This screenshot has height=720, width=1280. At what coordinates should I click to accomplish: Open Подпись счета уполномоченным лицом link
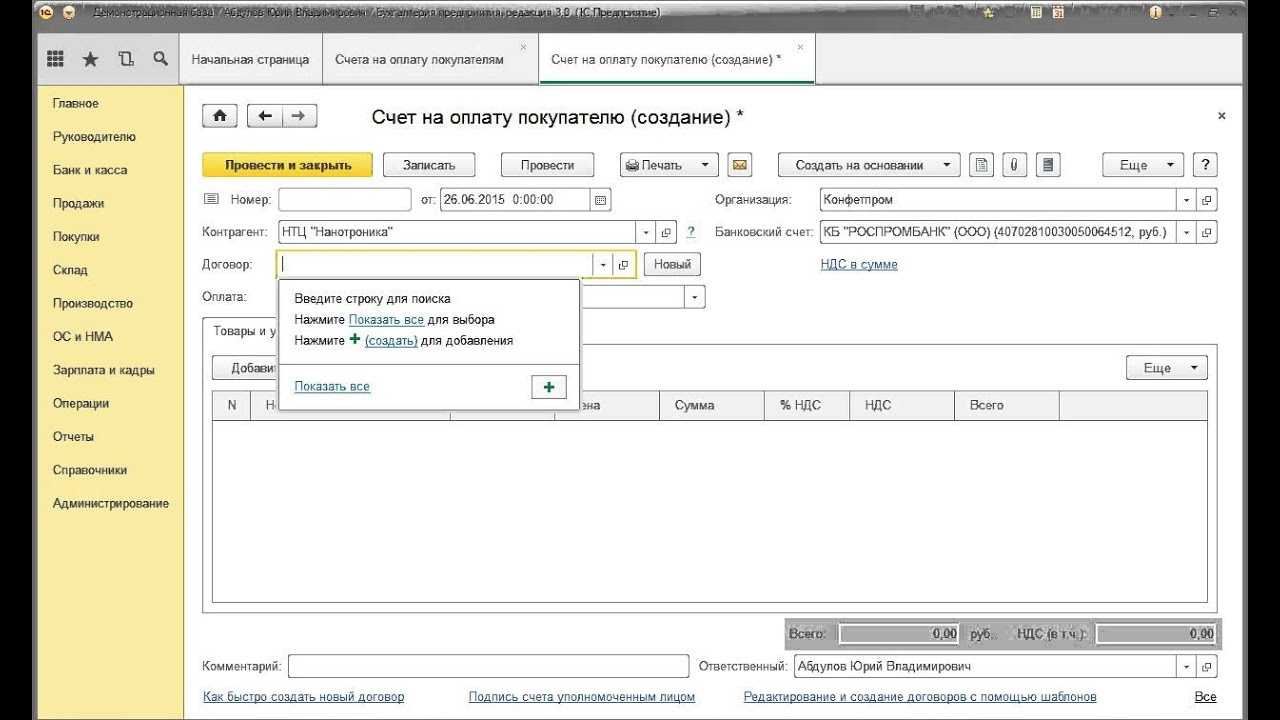(582, 696)
